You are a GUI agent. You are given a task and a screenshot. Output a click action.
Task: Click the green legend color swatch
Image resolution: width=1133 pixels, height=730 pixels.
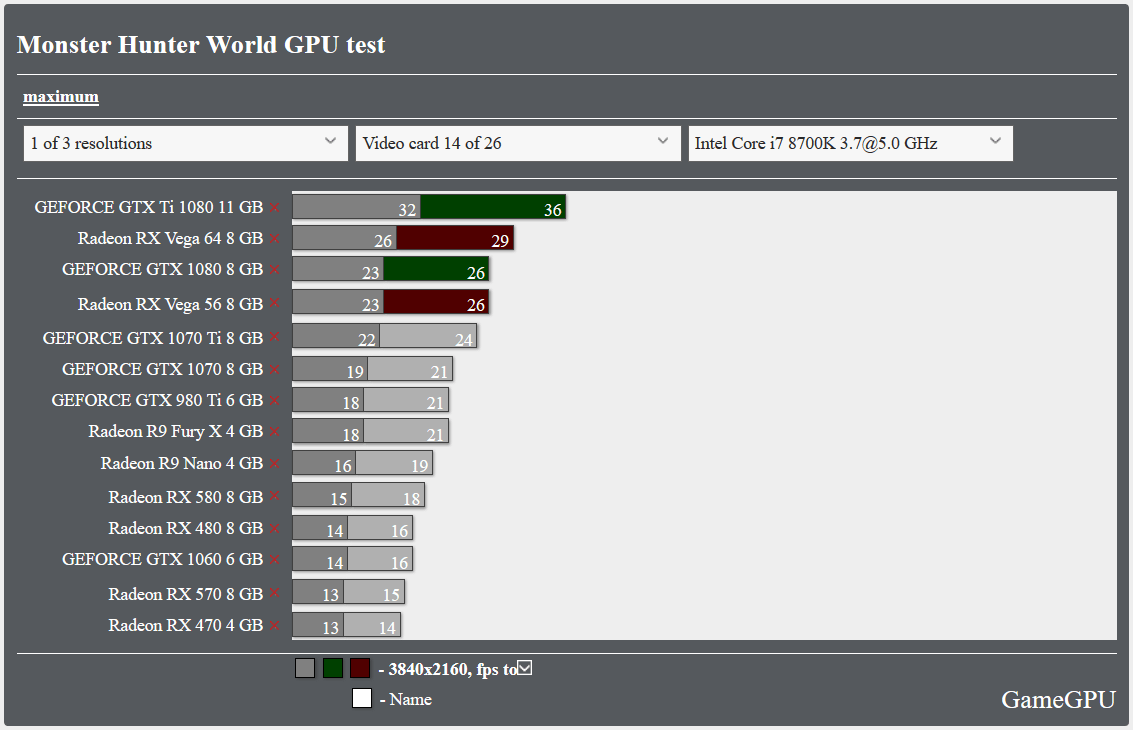coord(332,668)
